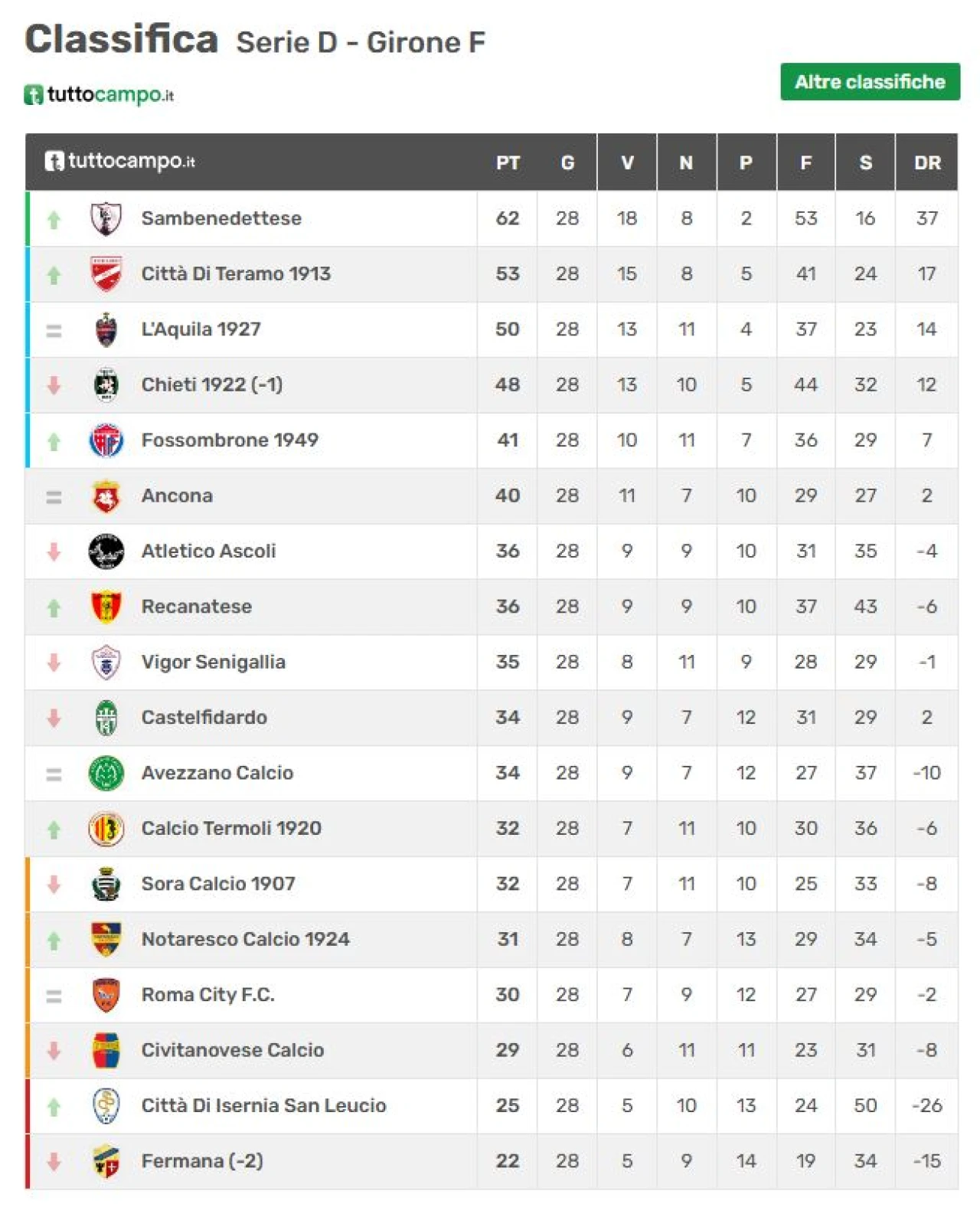
Task: Open the Chieti 1922 team link
Action: (212, 384)
